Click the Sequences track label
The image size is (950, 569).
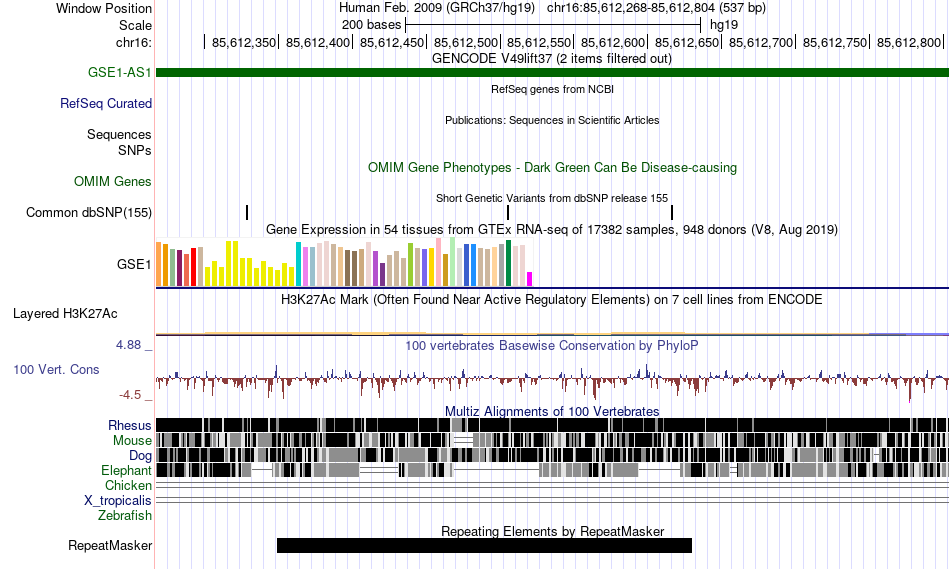tap(119, 135)
